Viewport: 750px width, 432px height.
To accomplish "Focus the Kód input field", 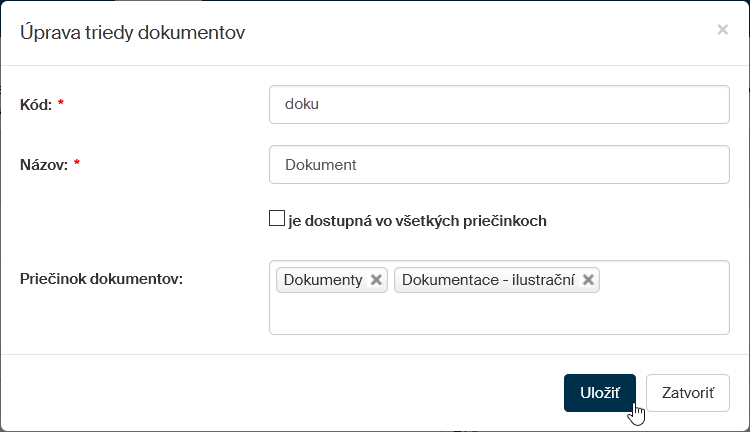I will [x=499, y=104].
